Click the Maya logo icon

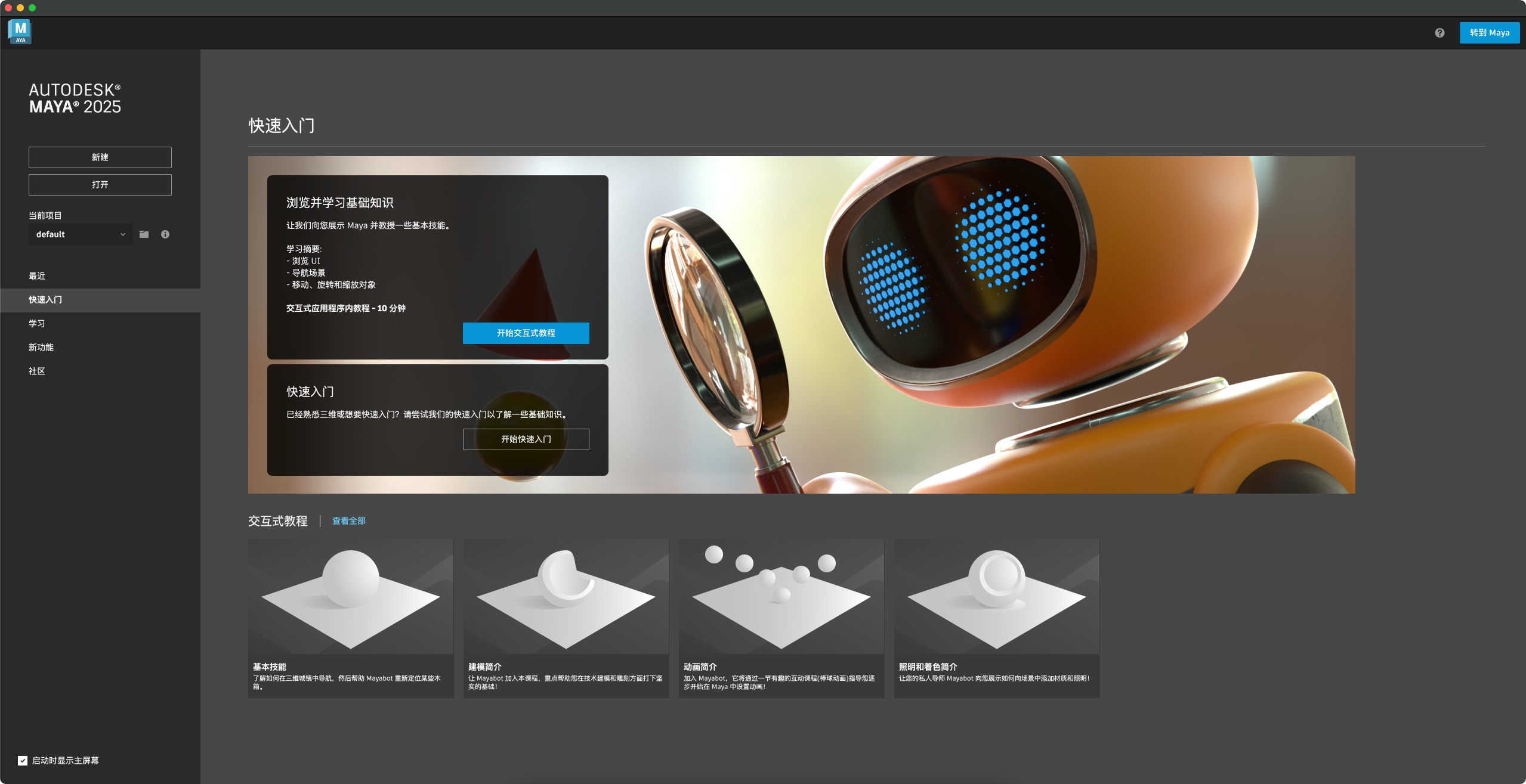click(x=20, y=32)
